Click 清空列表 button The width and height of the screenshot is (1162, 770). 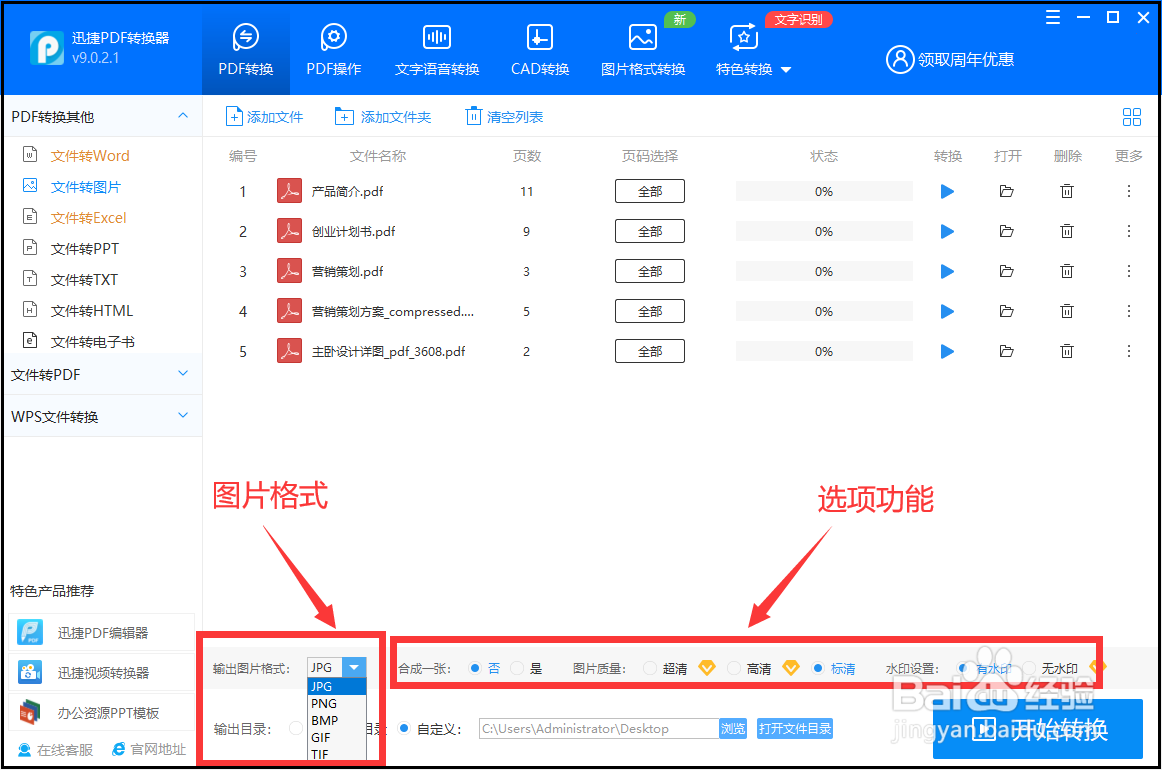tap(504, 117)
